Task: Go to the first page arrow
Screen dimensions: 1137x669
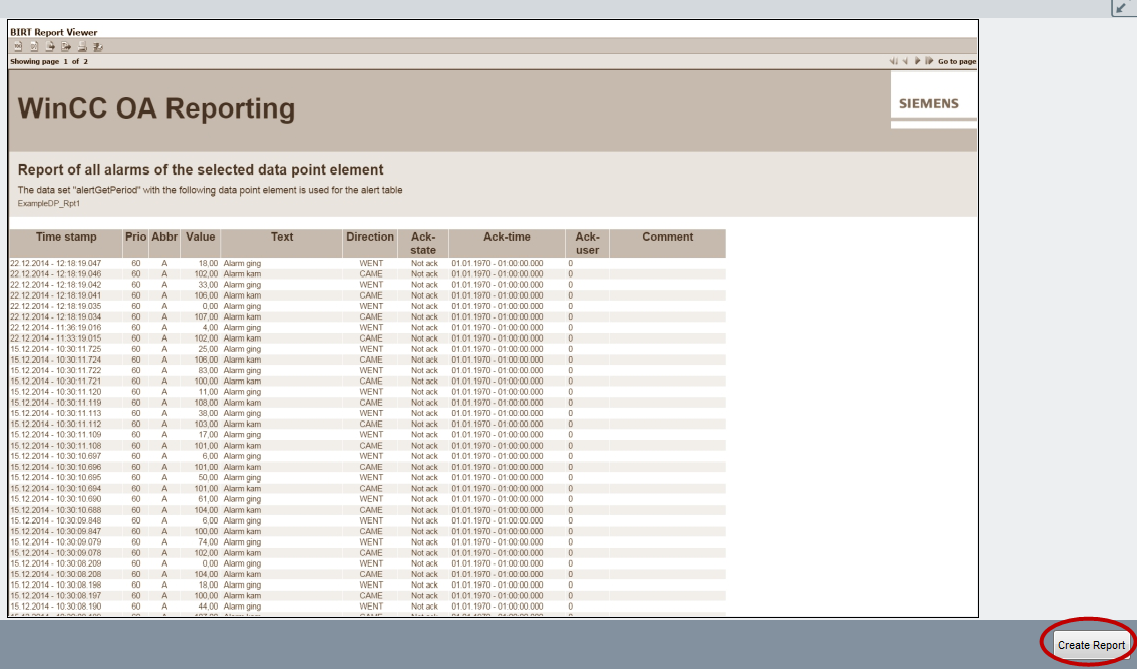Action: pyautogui.click(x=893, y=61)
